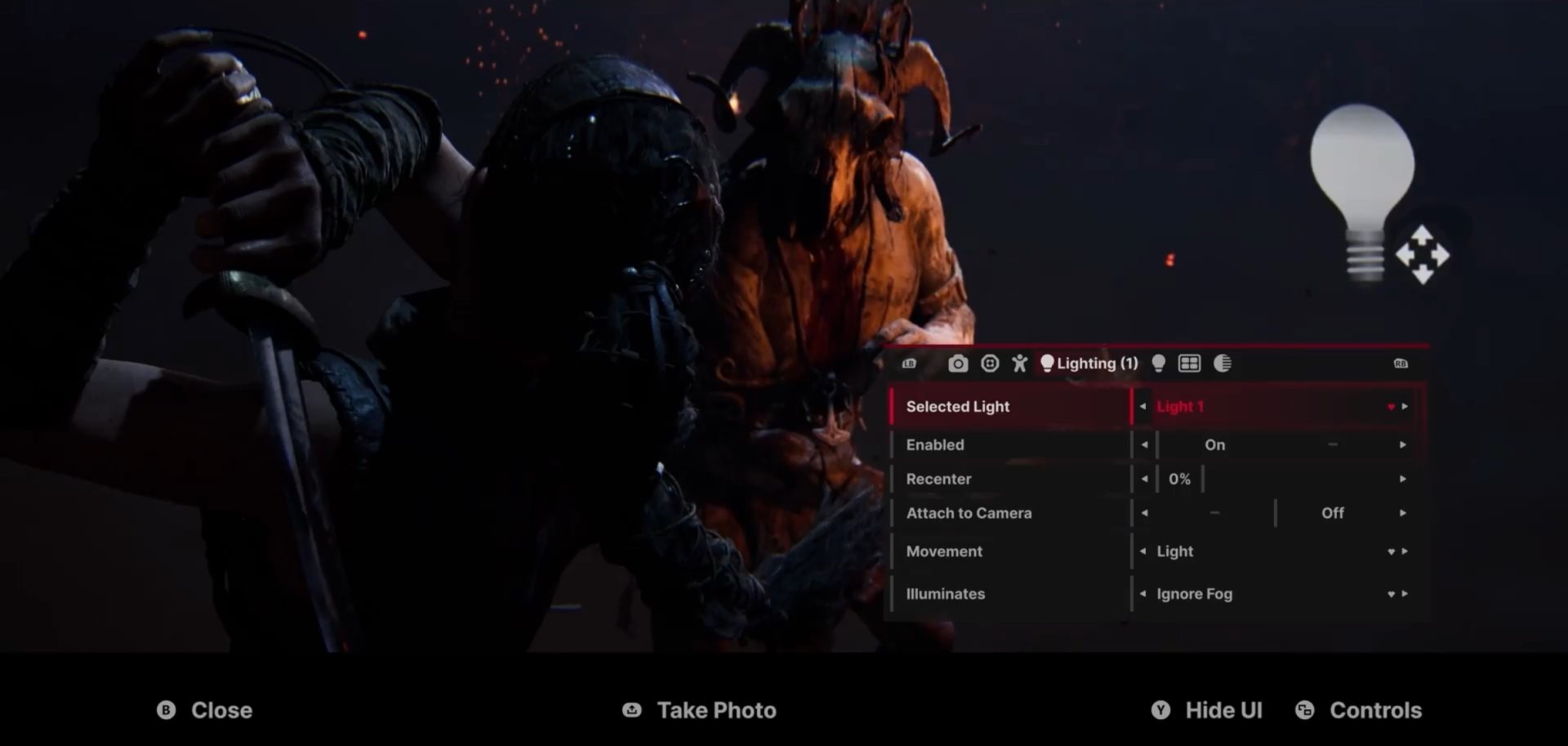Cycle Movement backward with left arrow
Image resolution: width=1568 pixels, height=746 pixels.
point(1143,552)
